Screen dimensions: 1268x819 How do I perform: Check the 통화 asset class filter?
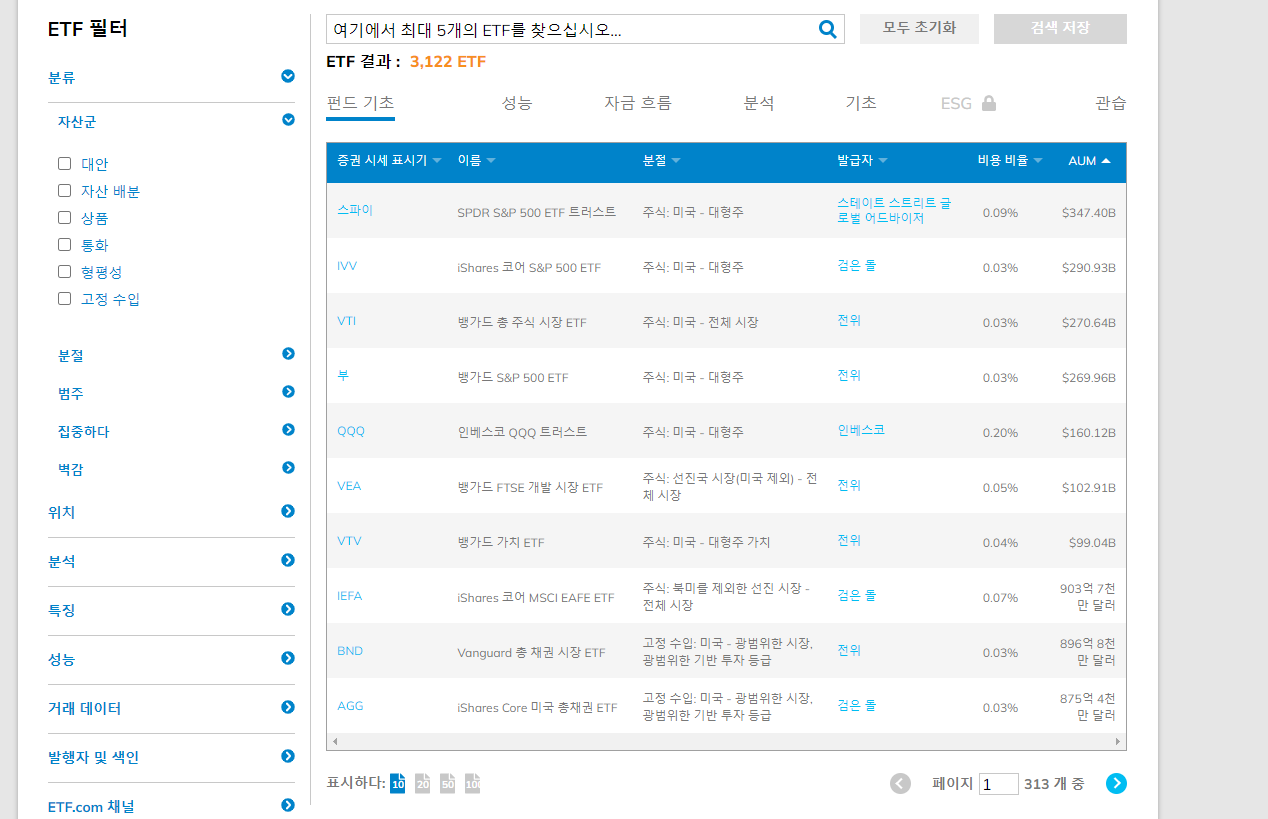(x=64, y=244)
